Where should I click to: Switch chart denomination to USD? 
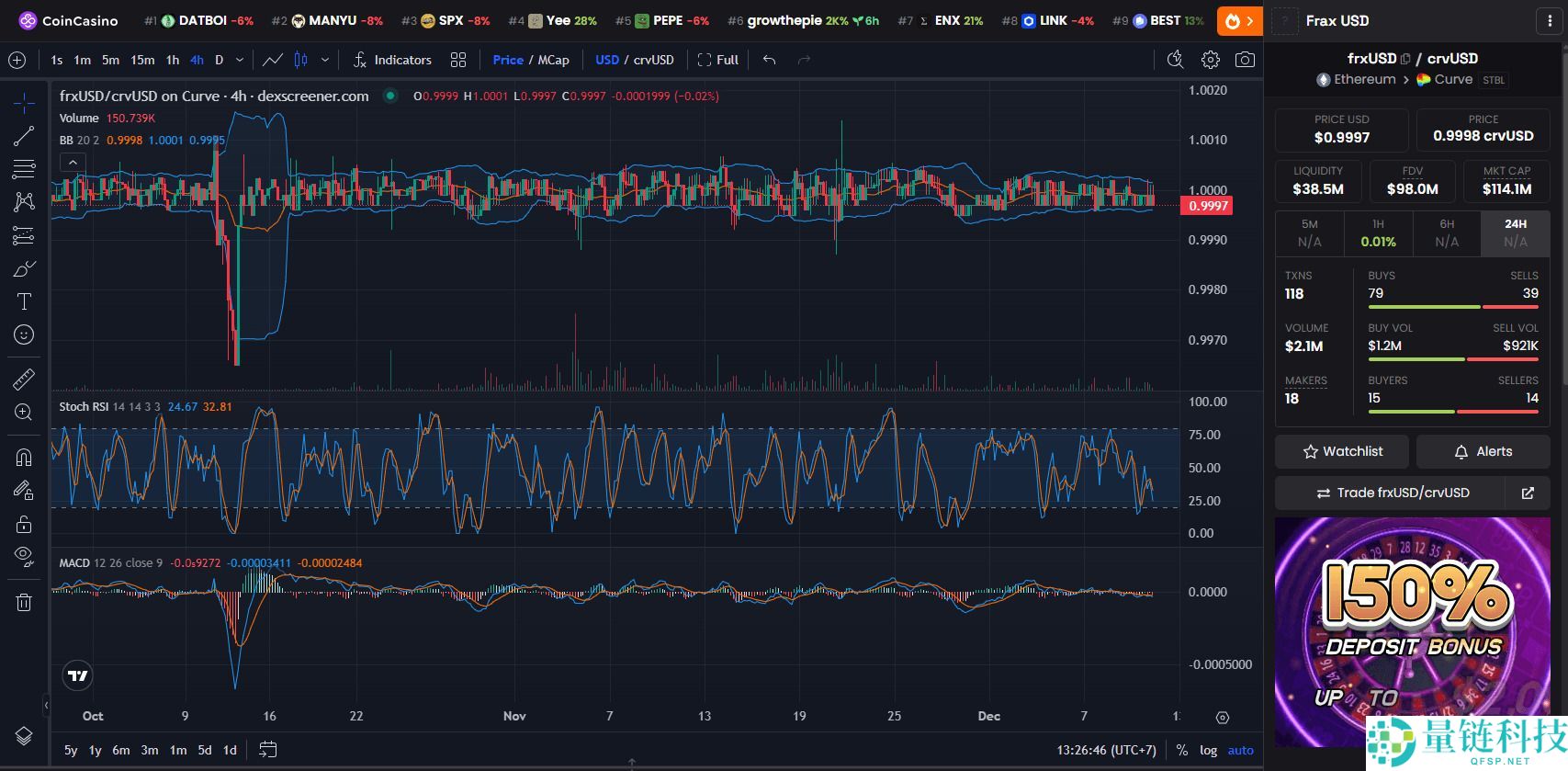[x=606, y=60]
